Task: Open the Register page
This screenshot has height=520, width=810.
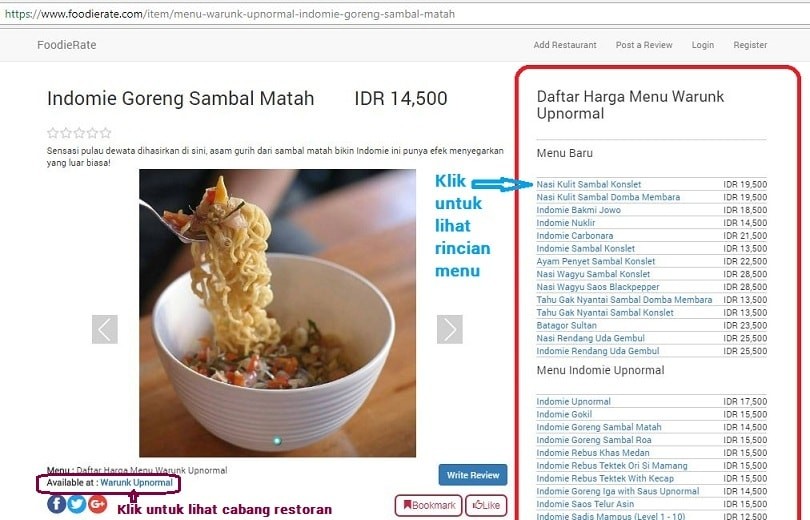Action: 750,45
